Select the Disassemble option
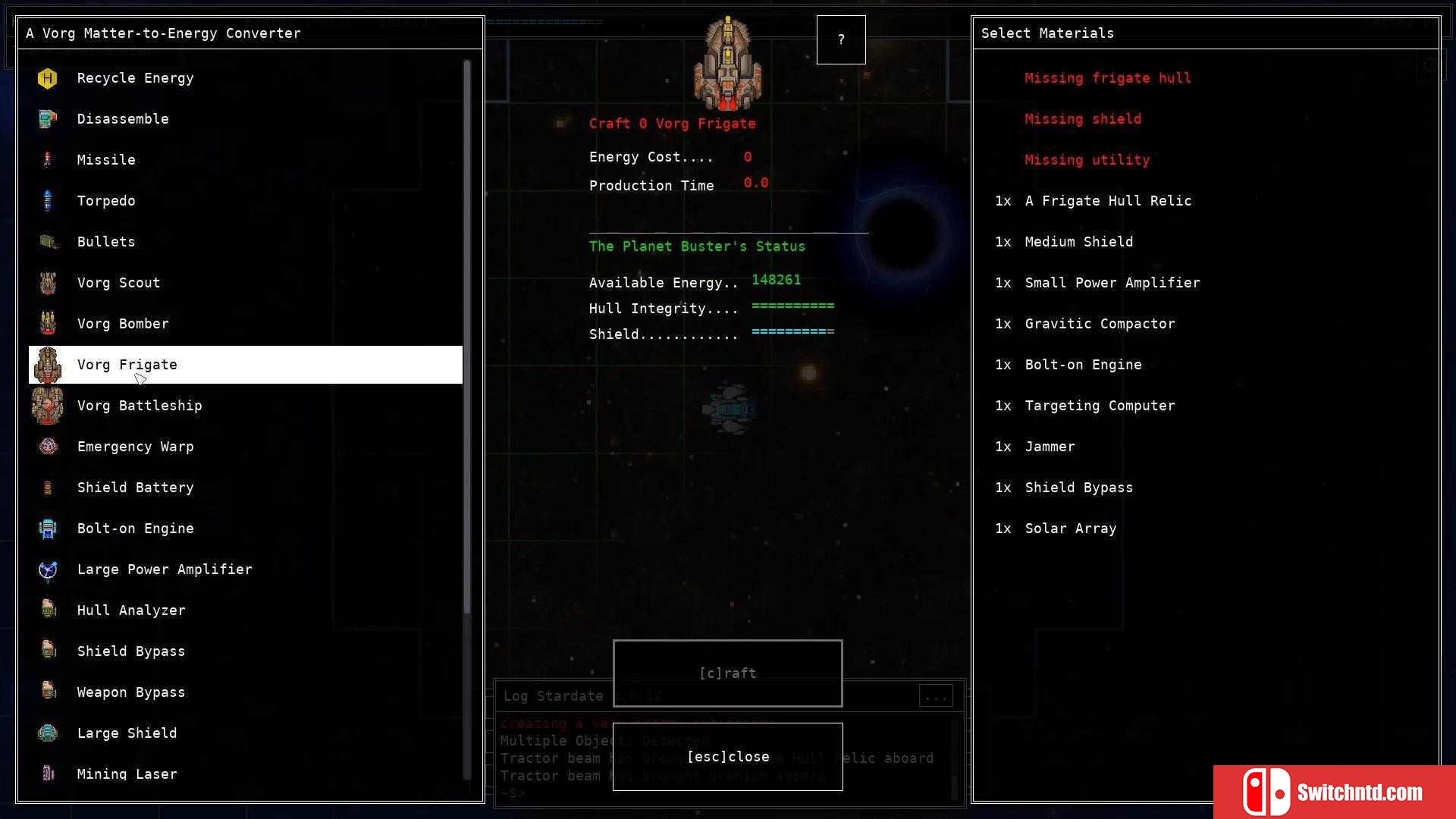The image size is (1456, 819). tap(123, 119)
